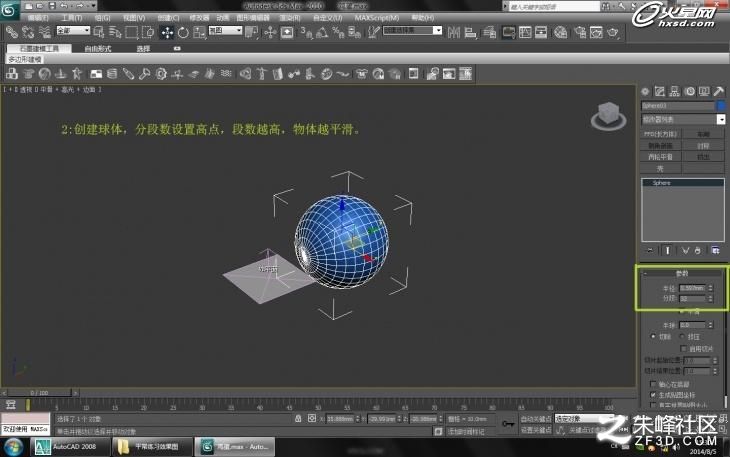
Task: Click the 自动关键点 auto key button
Action: 535,419
